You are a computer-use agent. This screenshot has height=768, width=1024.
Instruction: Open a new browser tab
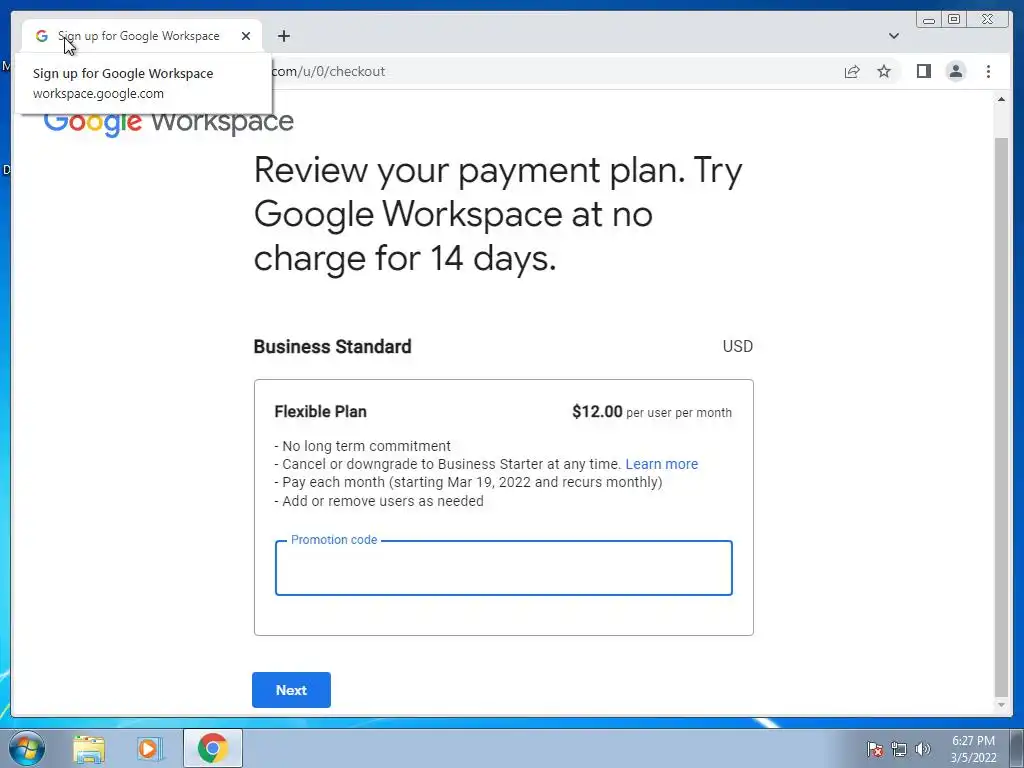(283, 36)
